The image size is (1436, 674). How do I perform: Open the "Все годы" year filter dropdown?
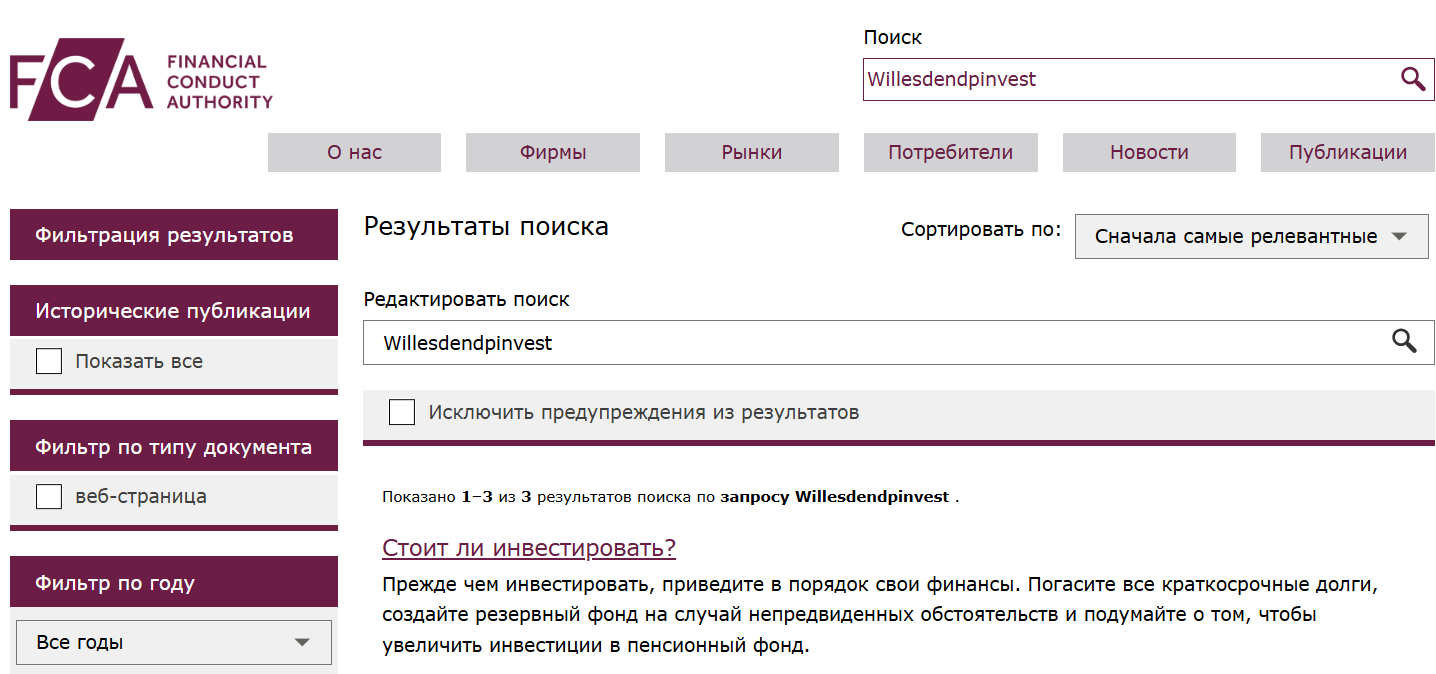point(173,642)
